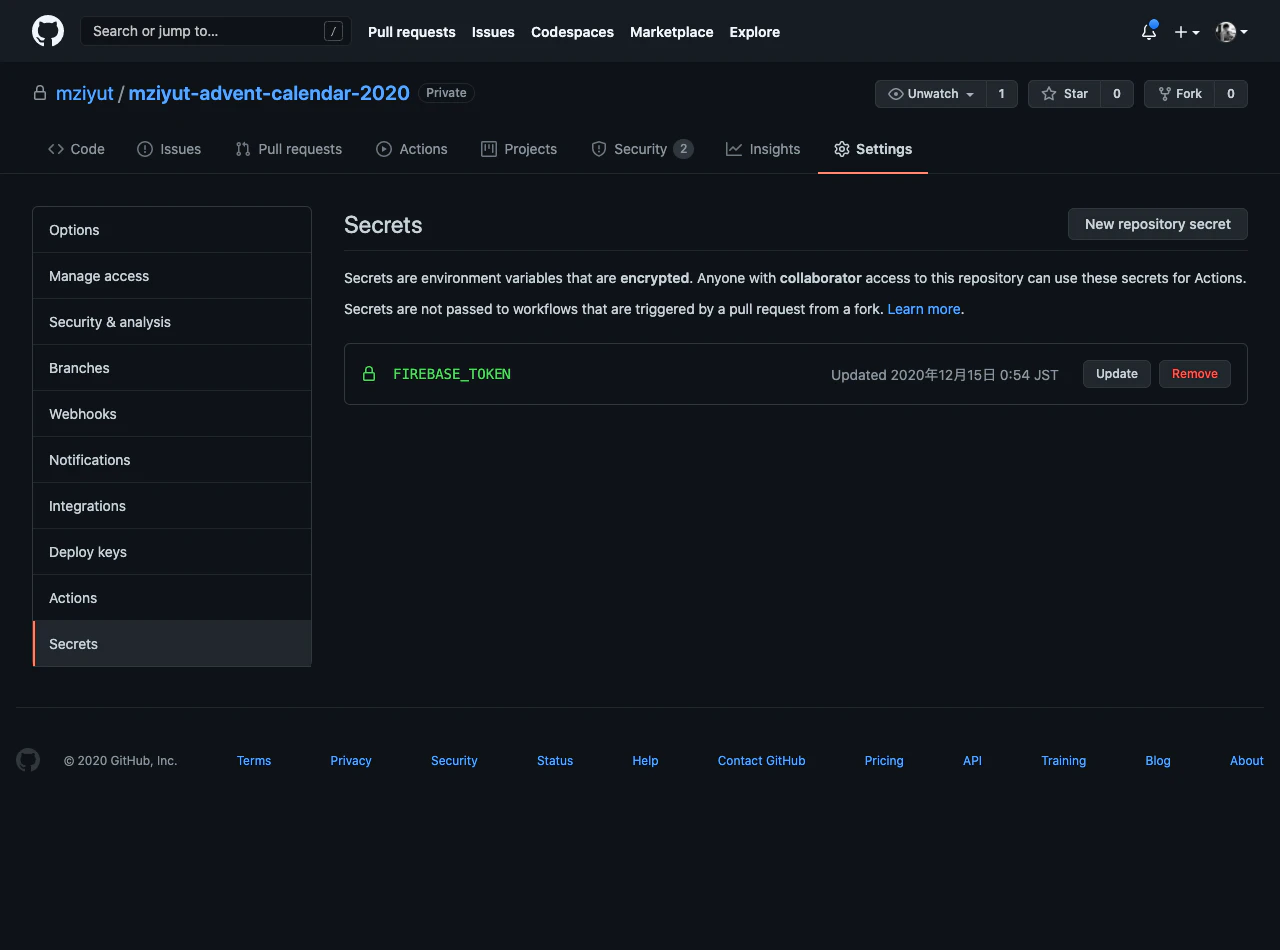The height and width of the screenshot is (950, 1280).
Task: Open the profile avatar dropdown
Action: click(1230, 31)
